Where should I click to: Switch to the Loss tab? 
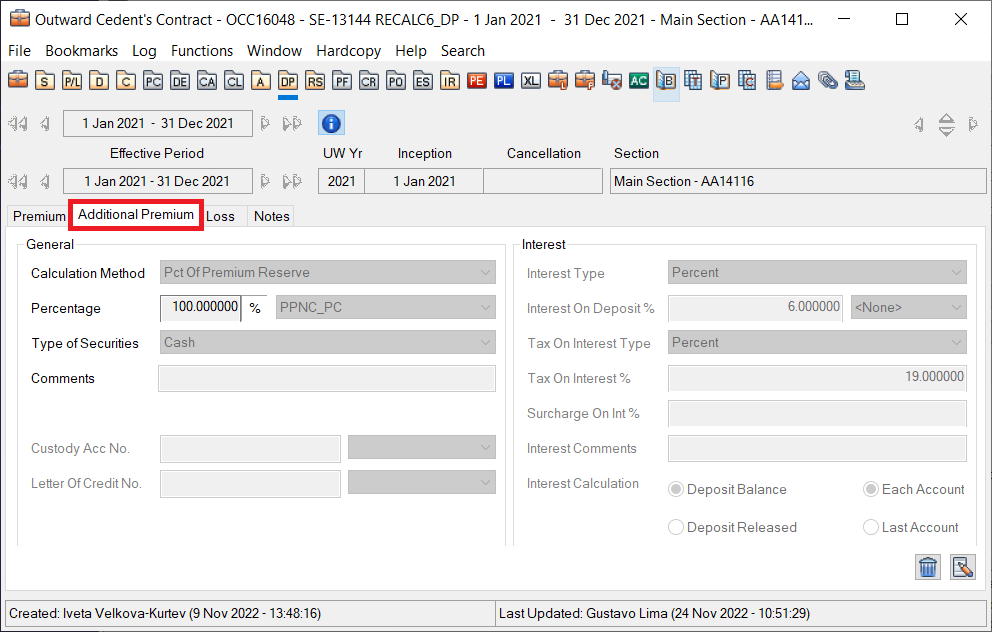[x=220, y=216]
